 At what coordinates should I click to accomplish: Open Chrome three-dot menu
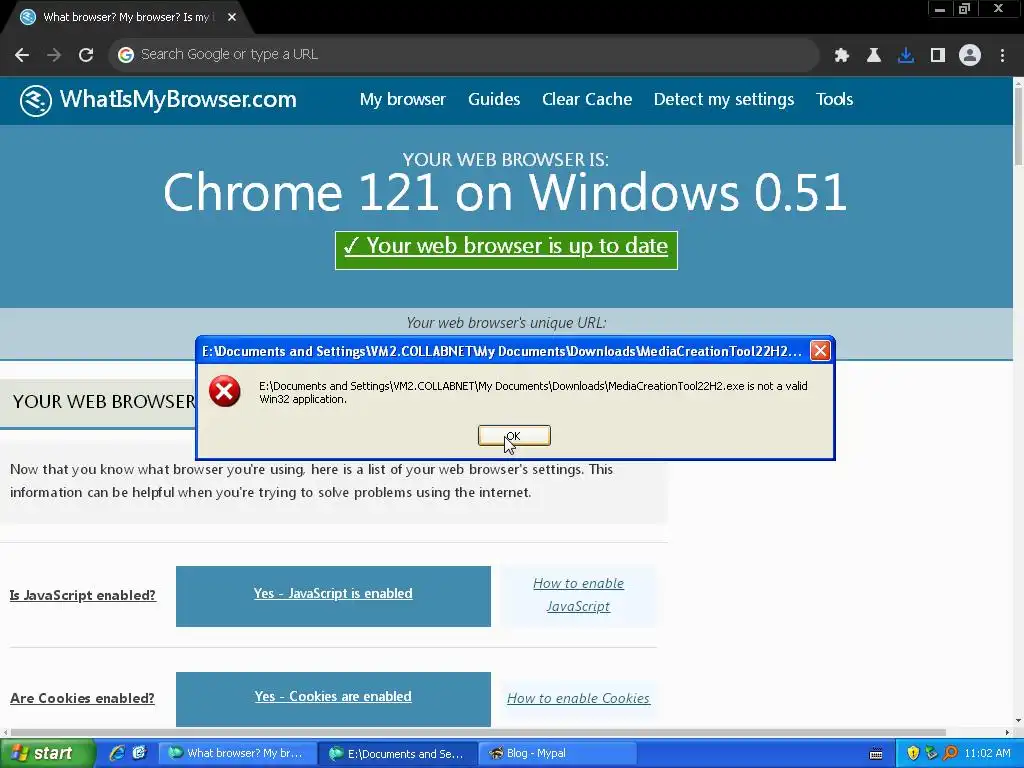[x=1002, y=55]
